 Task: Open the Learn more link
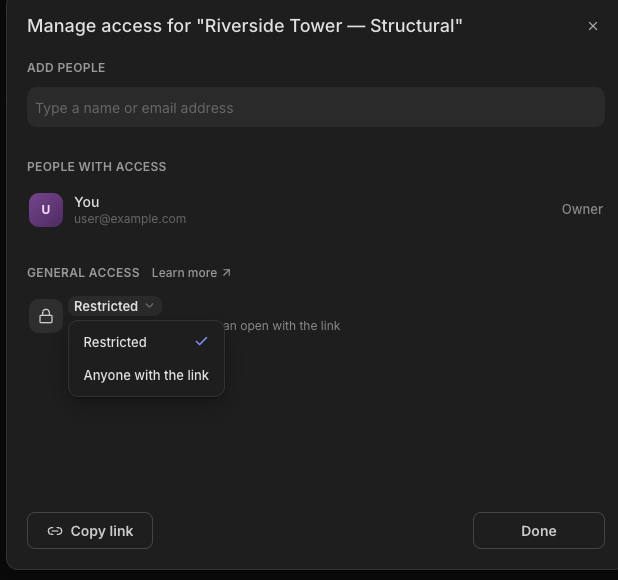point(192,273)
